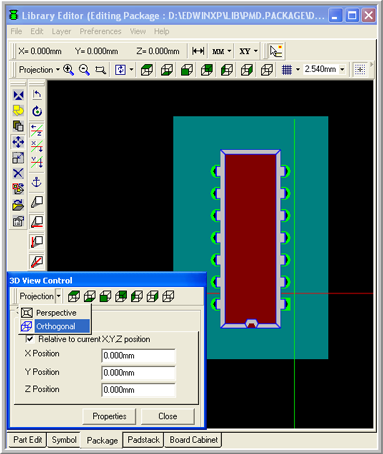Open the Edit menu

point(37,31)
